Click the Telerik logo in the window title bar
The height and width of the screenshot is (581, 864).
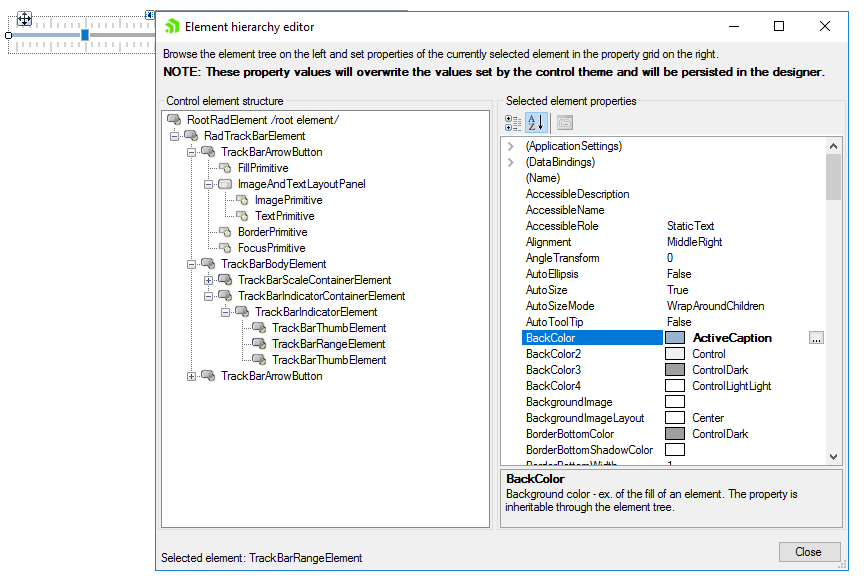(x=170, y=26)
